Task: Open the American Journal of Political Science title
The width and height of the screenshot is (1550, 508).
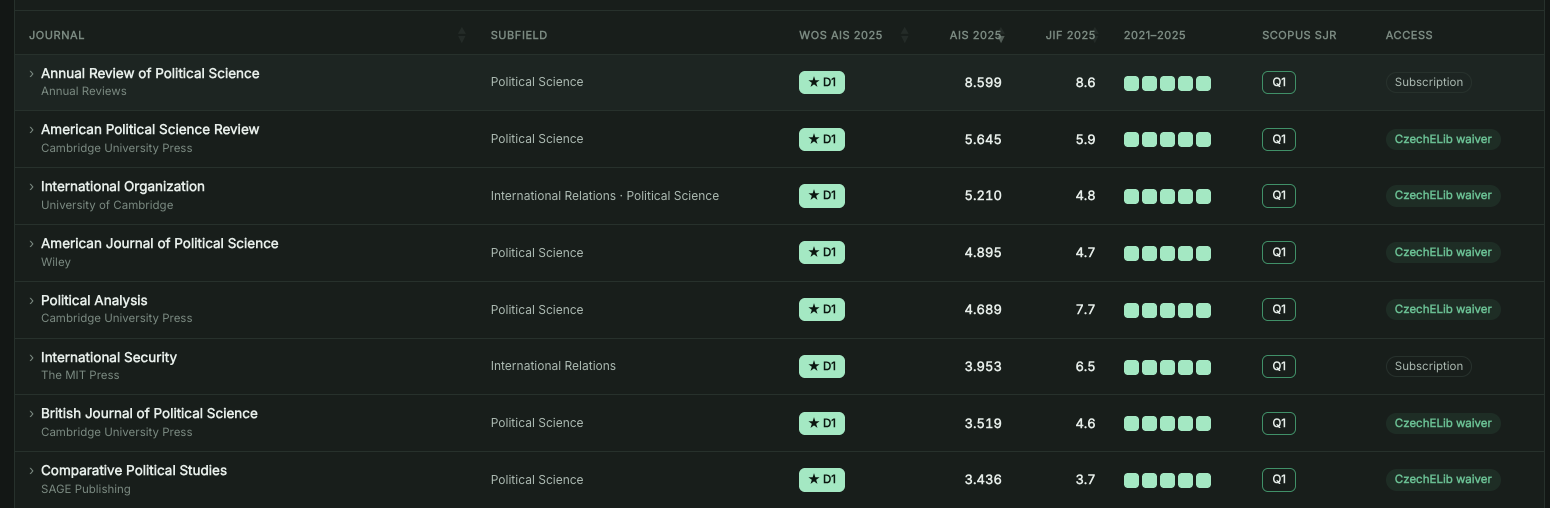Action: pos(160,243)
